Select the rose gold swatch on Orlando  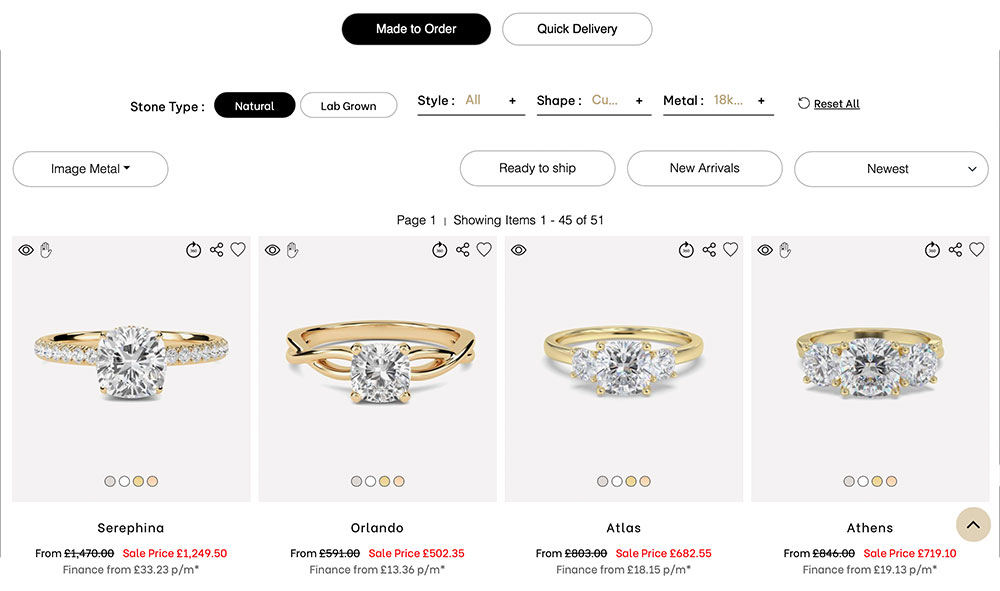tap(399, 481)
